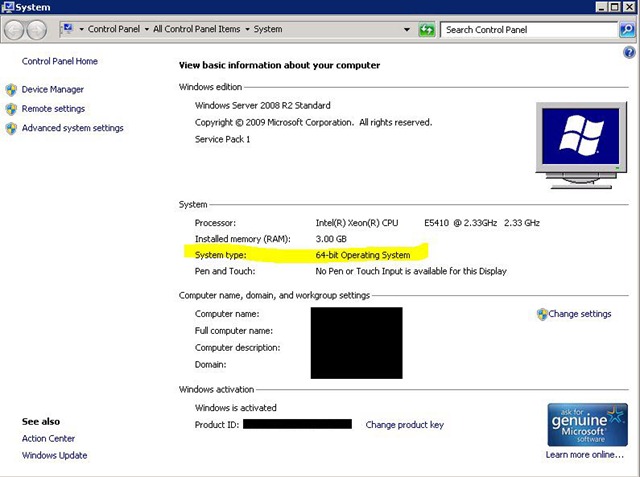The width and height of the screenshot is (640, 477).
Task: Open help via blue question mark icon
Action: point(629,52)
